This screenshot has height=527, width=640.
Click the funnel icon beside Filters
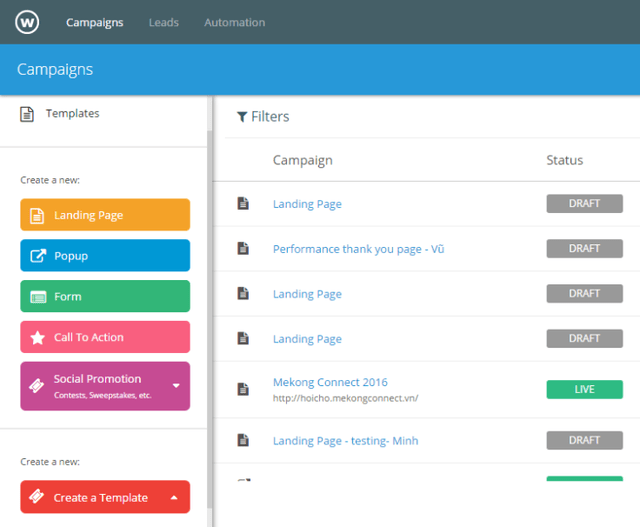(242, 117)
